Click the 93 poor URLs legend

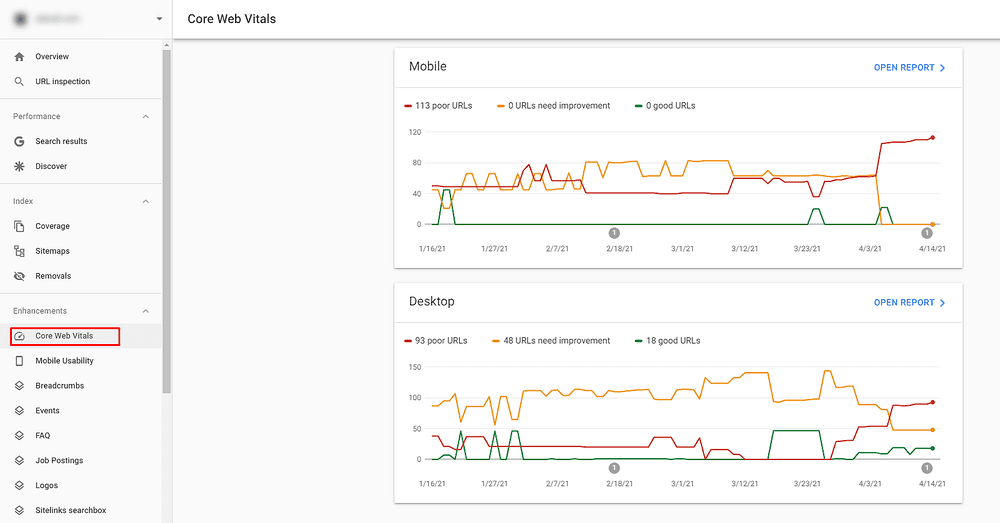[436, 341]
